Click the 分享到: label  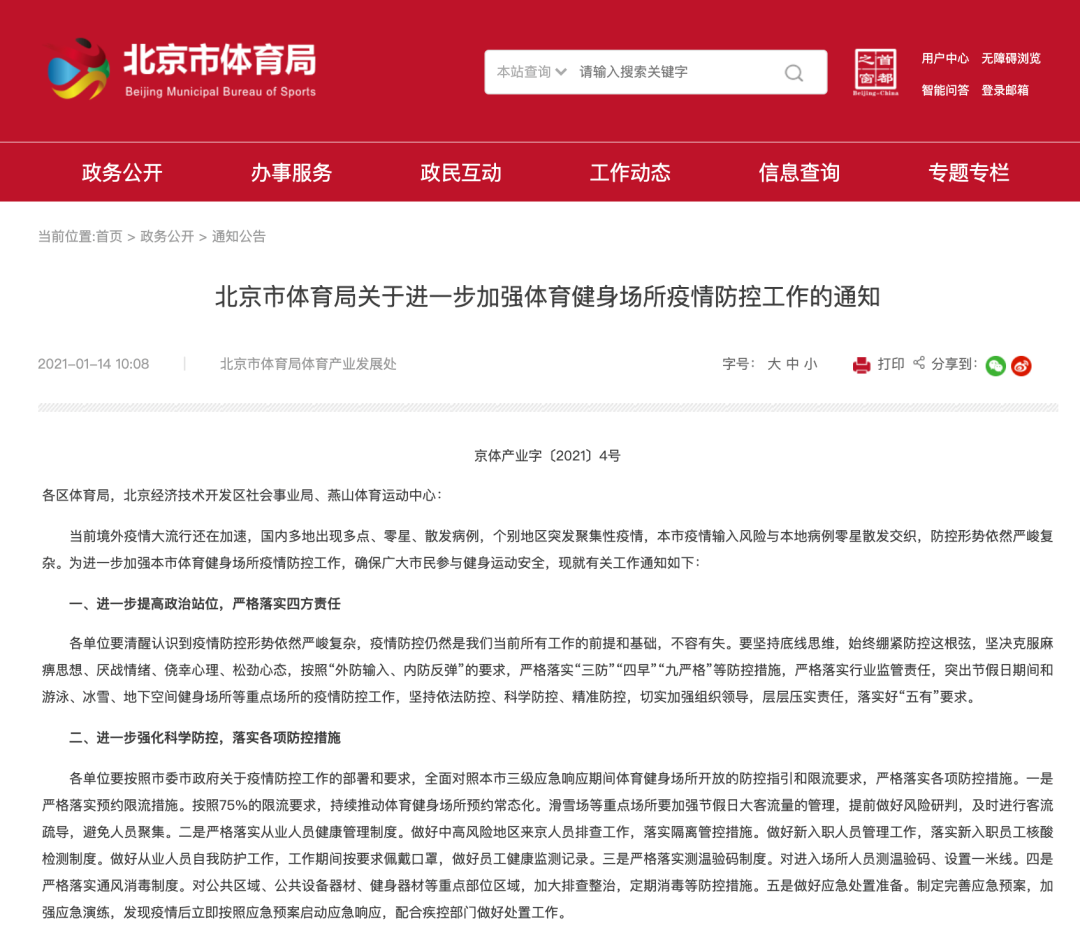click(x=954, y=364)
